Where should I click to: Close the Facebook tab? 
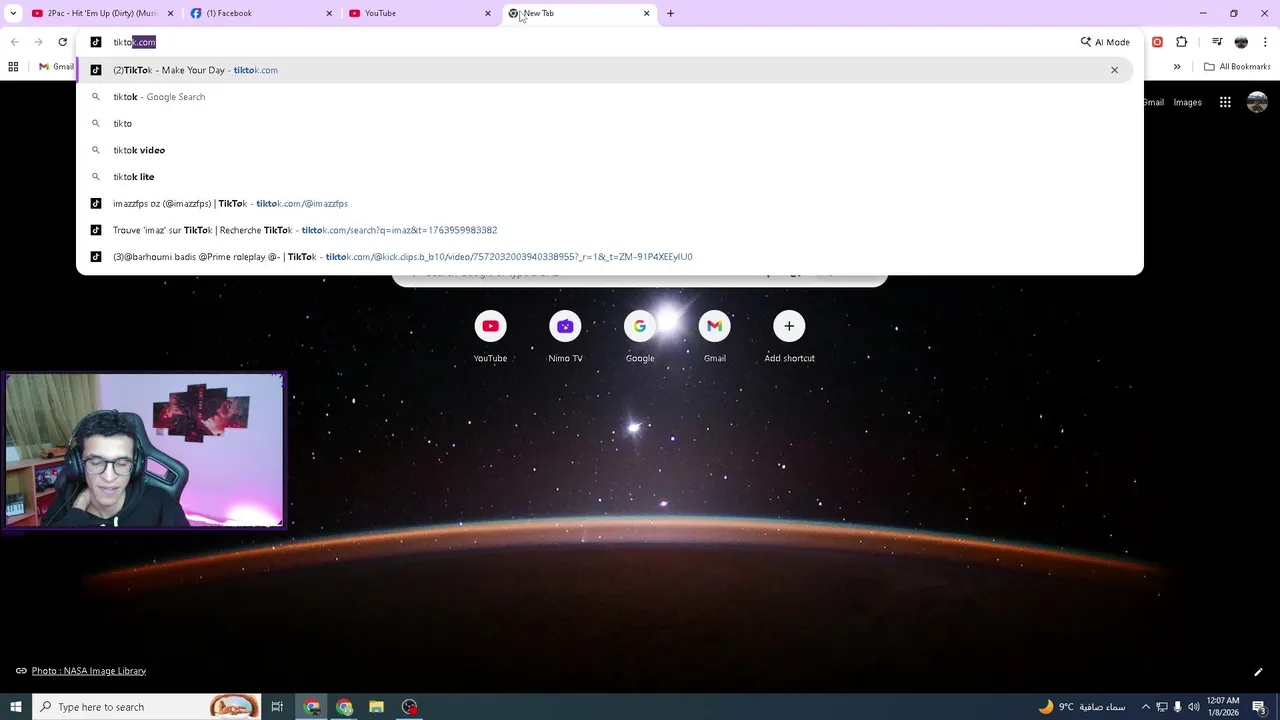pyautogui.click(x=329, y=13)
